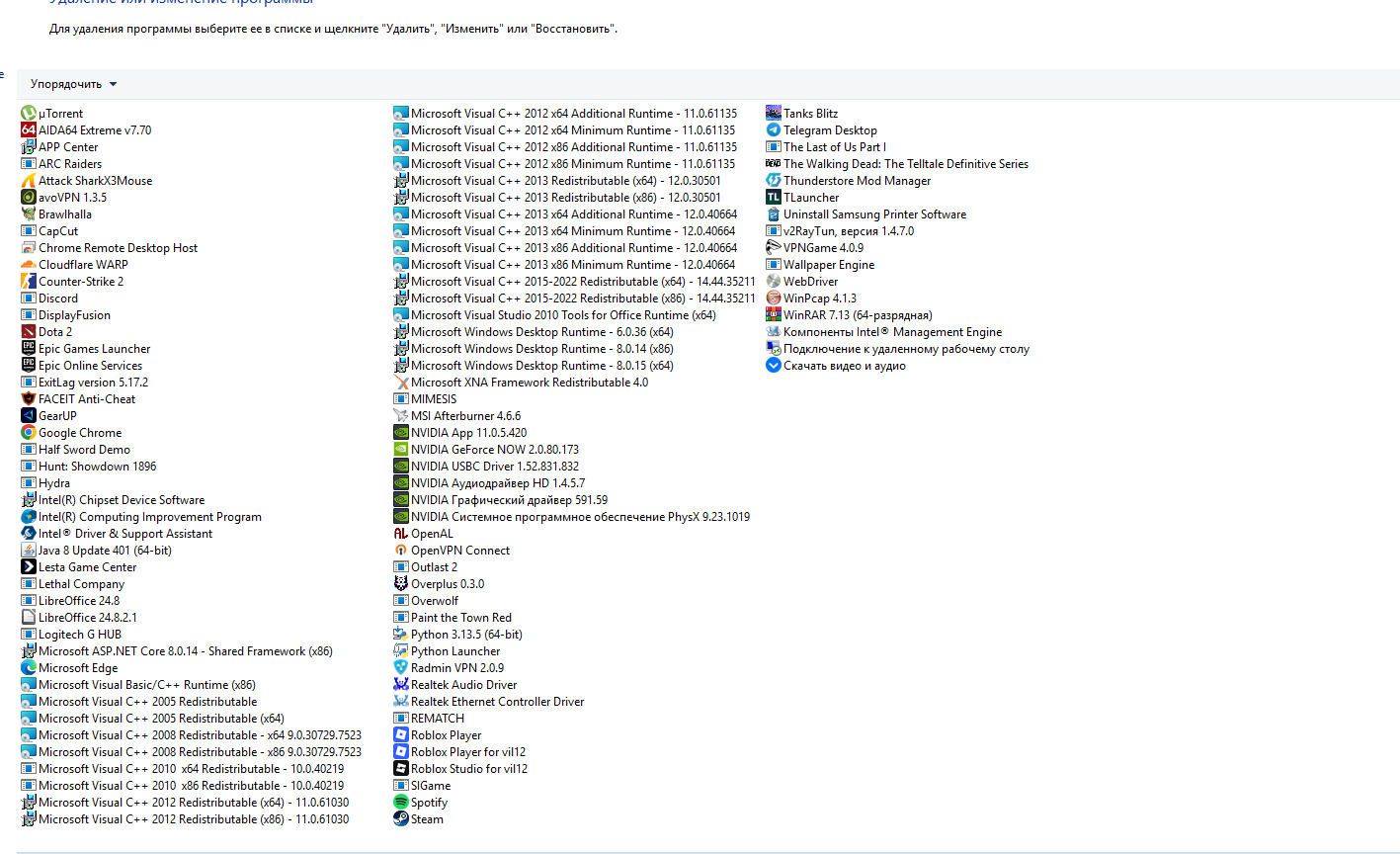Select the Wallpaper Engine entry
This screenshot has width=1400, height=854.
(821, 265)
